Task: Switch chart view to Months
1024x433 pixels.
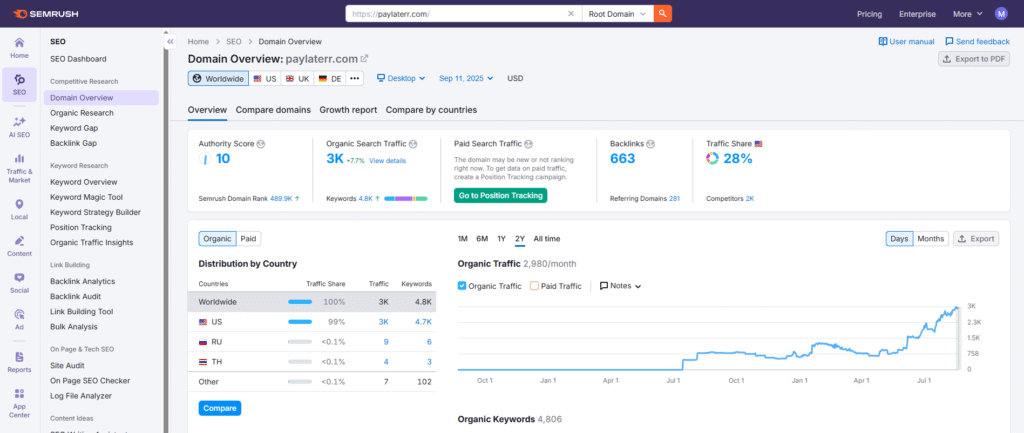Action: [x=930, y=239]
